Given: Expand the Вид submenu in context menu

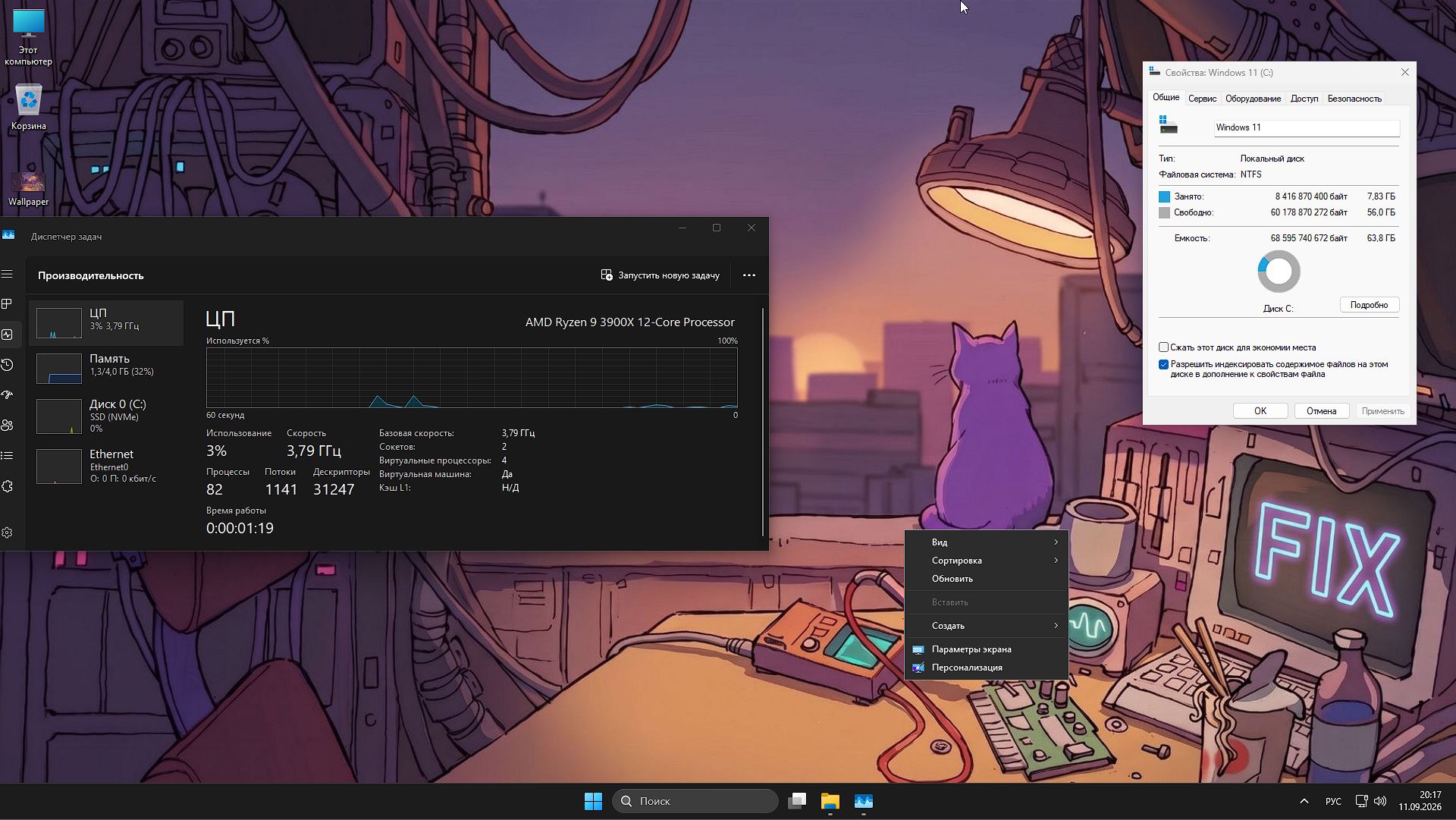Looking at the screenshot, I should click(987, 542).
